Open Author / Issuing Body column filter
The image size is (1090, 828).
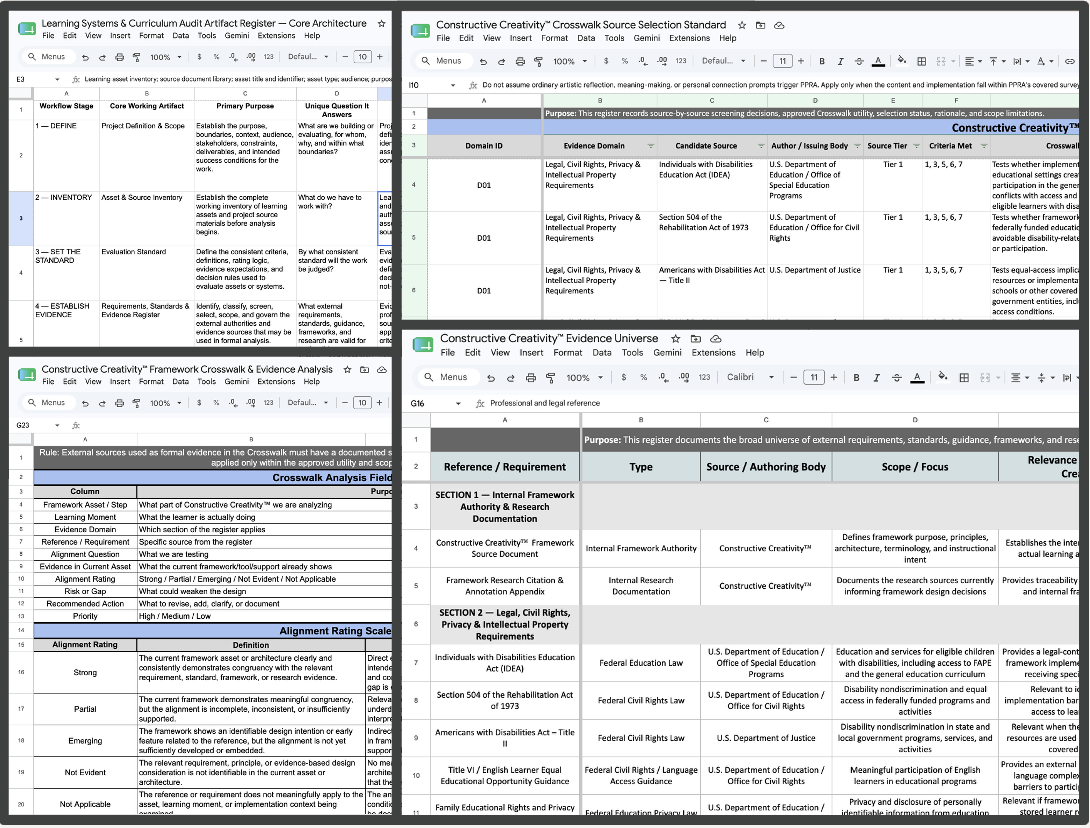point(857,146)
